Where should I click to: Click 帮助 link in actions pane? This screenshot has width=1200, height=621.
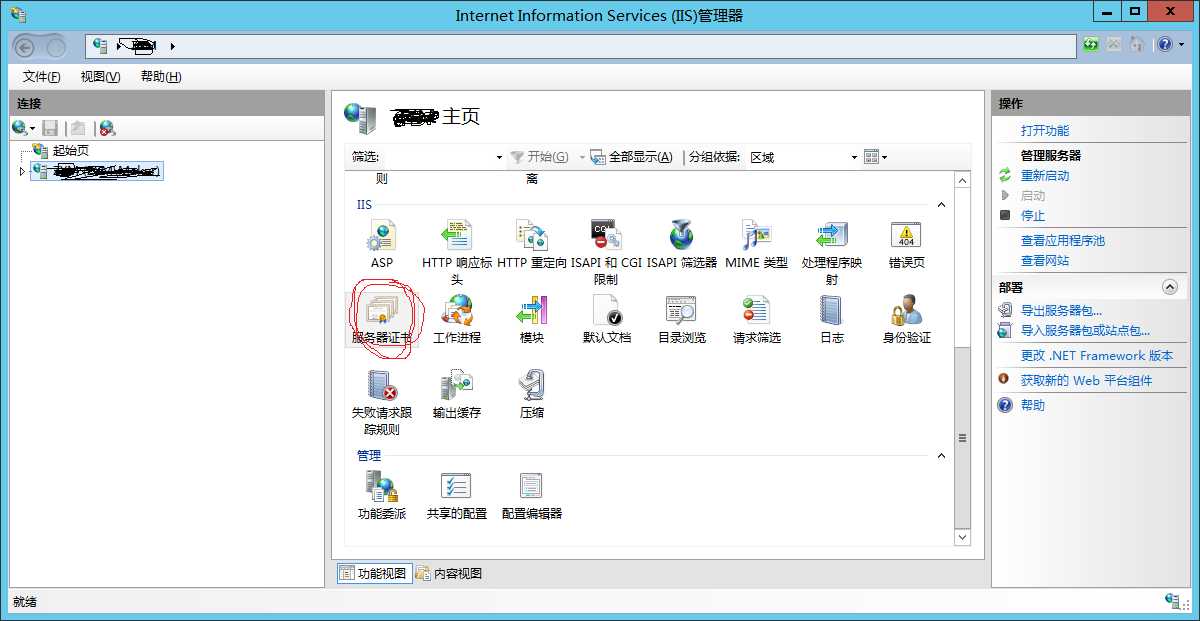[1033, 406]
